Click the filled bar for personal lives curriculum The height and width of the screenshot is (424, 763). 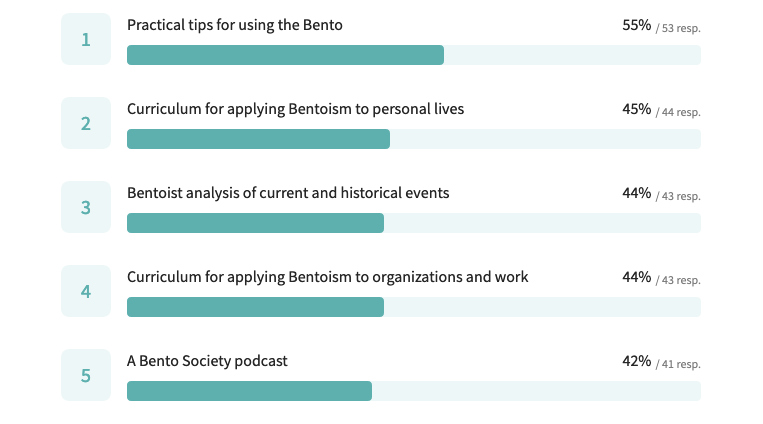[258, 139]
